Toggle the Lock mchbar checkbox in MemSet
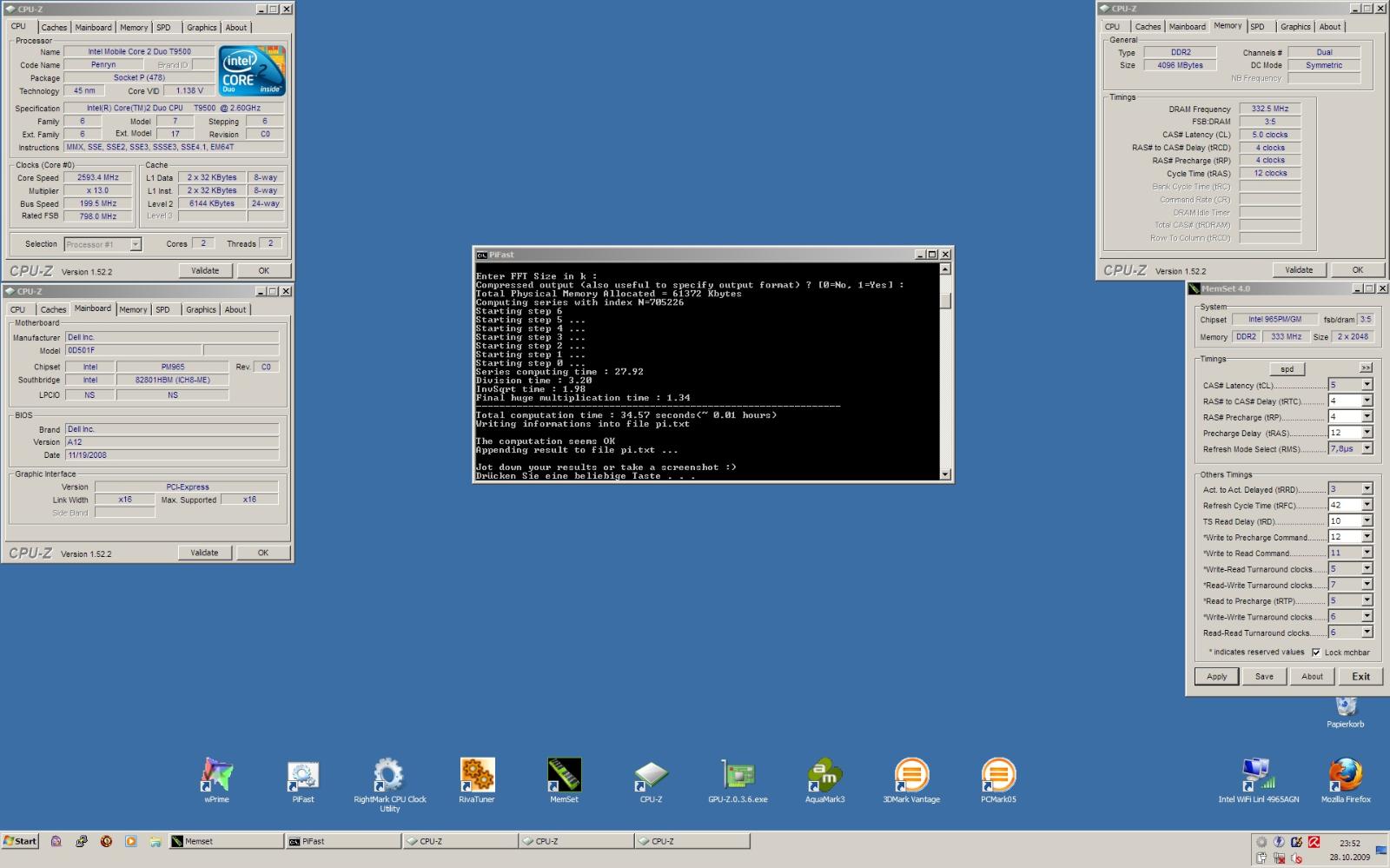This screenshot has width=1390, height=868. coord(1316,653)
